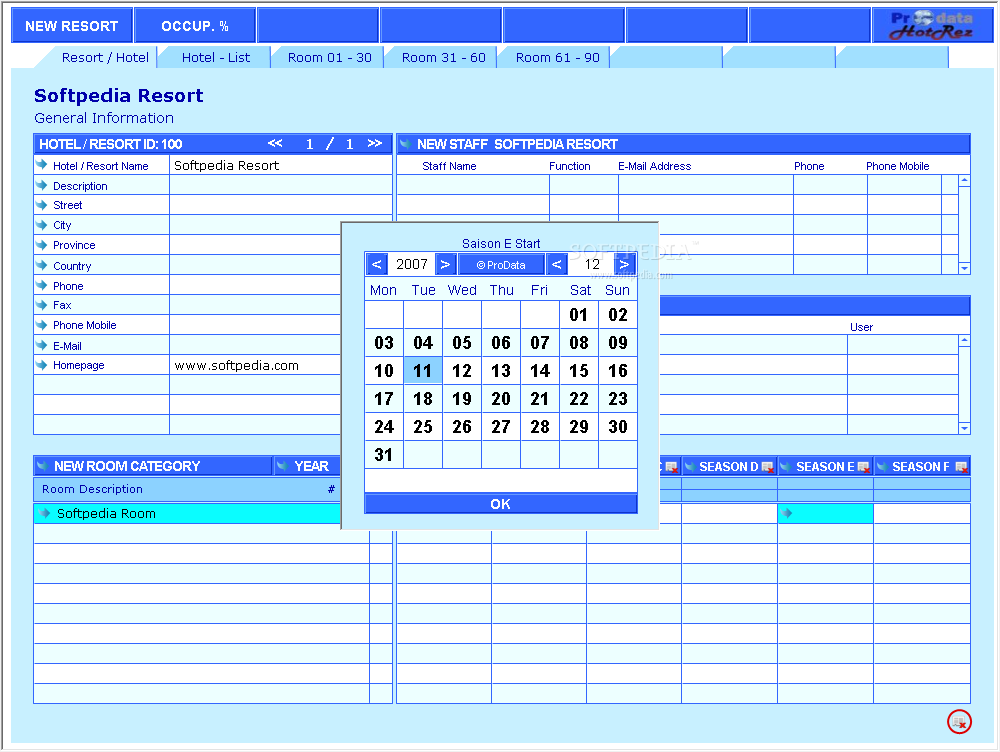Delete Season F using its header icon
This screenshot has height=752, width=1000.
coord(962,467)
